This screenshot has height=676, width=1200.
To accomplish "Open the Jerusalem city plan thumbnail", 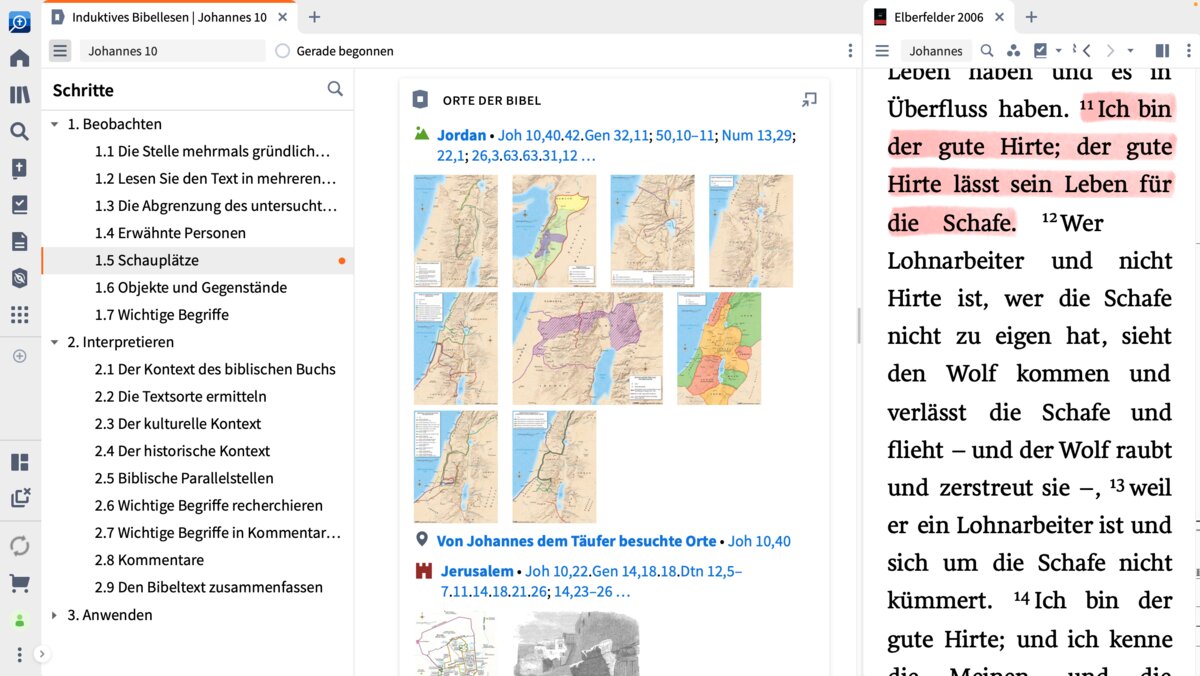I will (x=455, y=643).
